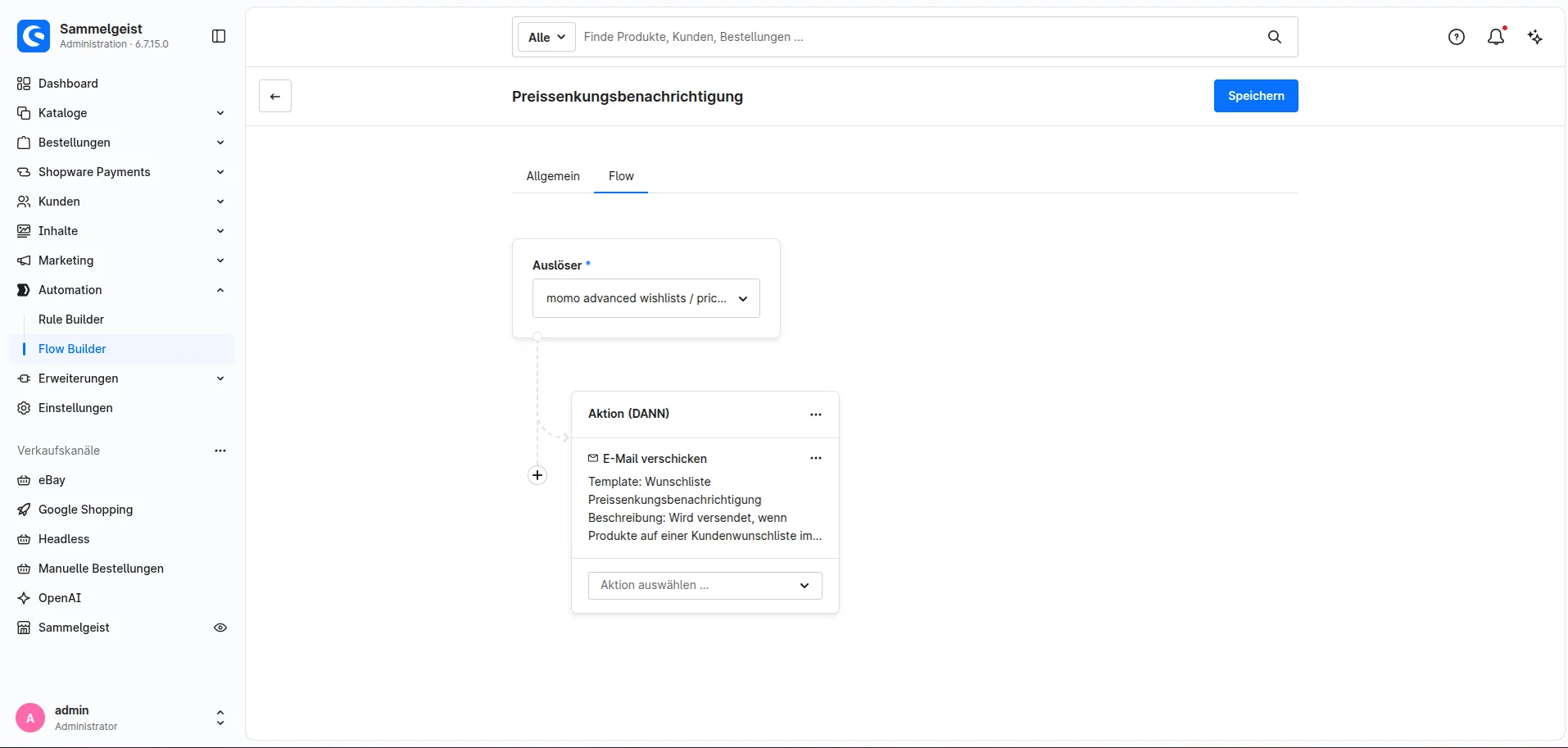Collapse the sidebar with the panel icon
Image resolution: width=1568 pixels, height=748 pixels.
tap(219, 36)
